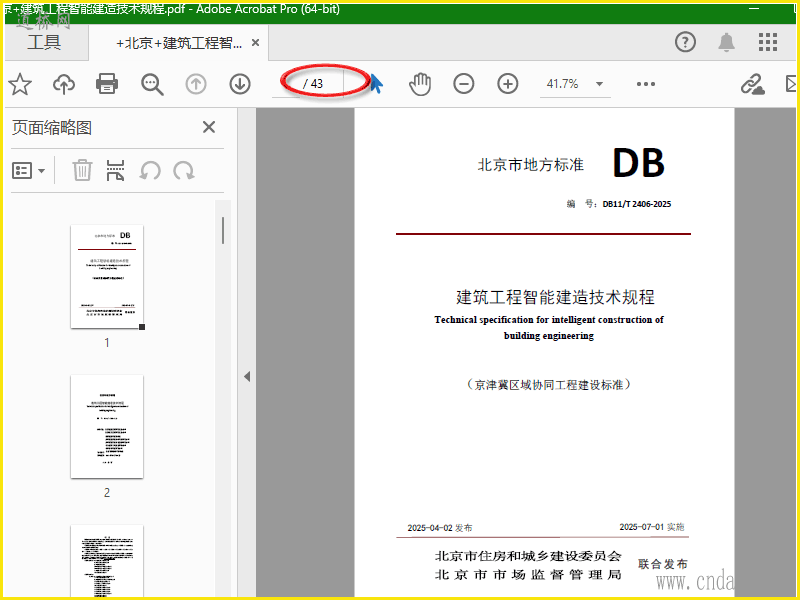
Task: Rotate page clockwise
Action: click(184, 170)
